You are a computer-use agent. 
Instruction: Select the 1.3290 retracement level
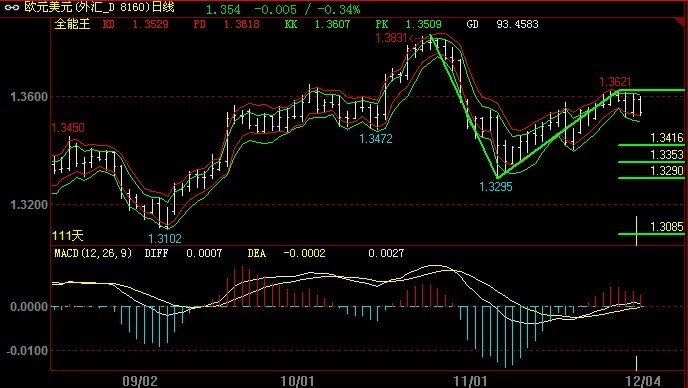(666, 171)
